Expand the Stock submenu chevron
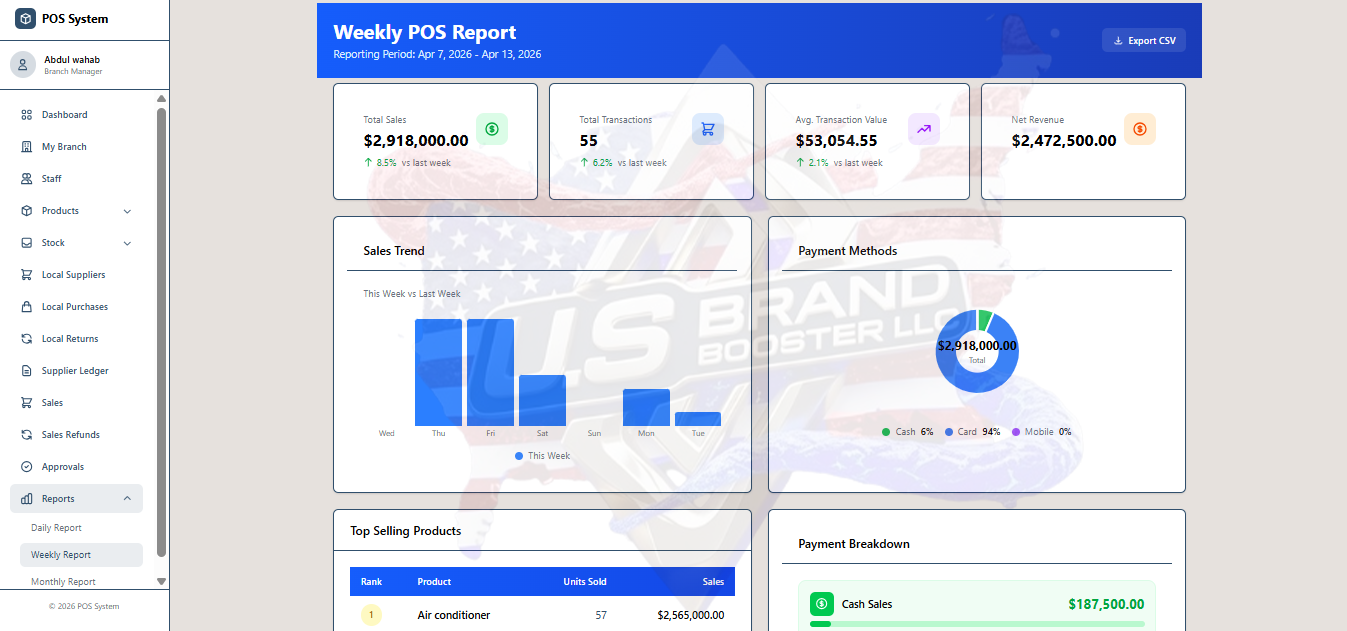This screenshot has height=631, width=1347. coord(127,243)
